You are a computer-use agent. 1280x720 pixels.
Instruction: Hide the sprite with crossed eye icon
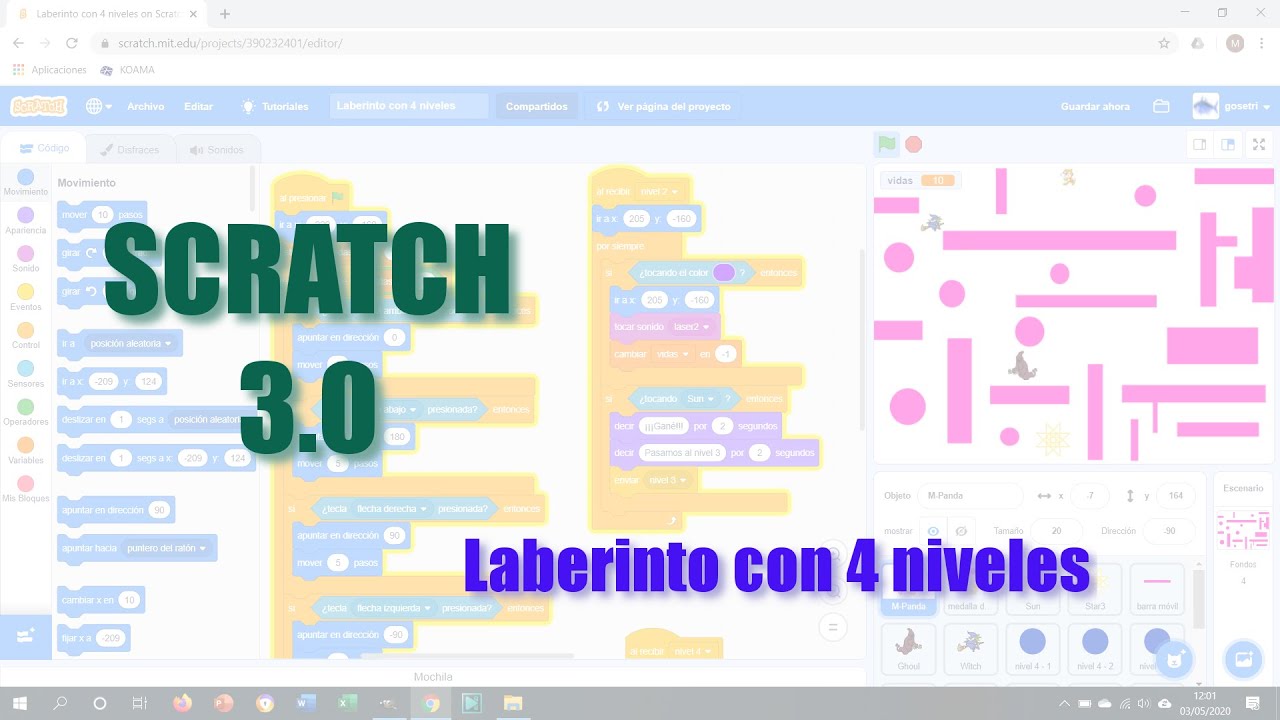[960, 530]
